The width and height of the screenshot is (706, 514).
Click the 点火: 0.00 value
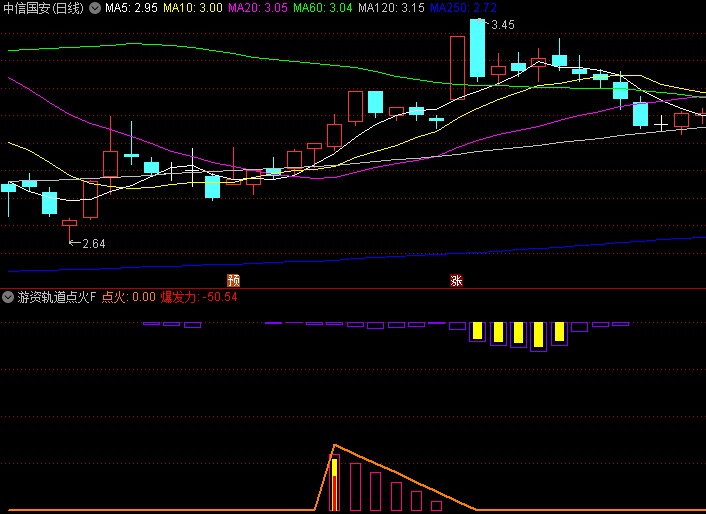(129, 297)
